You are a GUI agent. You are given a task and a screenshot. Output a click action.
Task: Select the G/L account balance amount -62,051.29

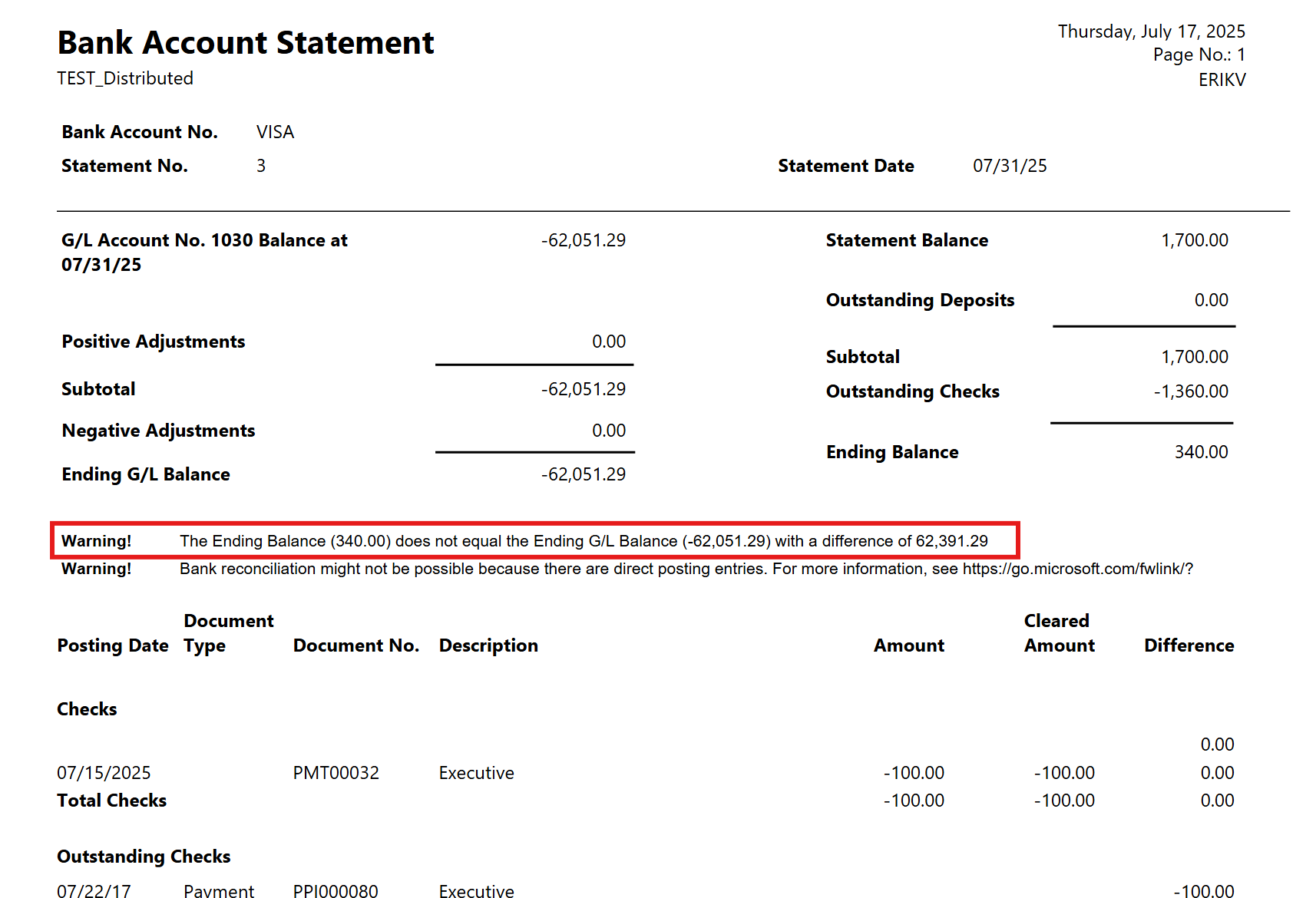click(583, 240)
